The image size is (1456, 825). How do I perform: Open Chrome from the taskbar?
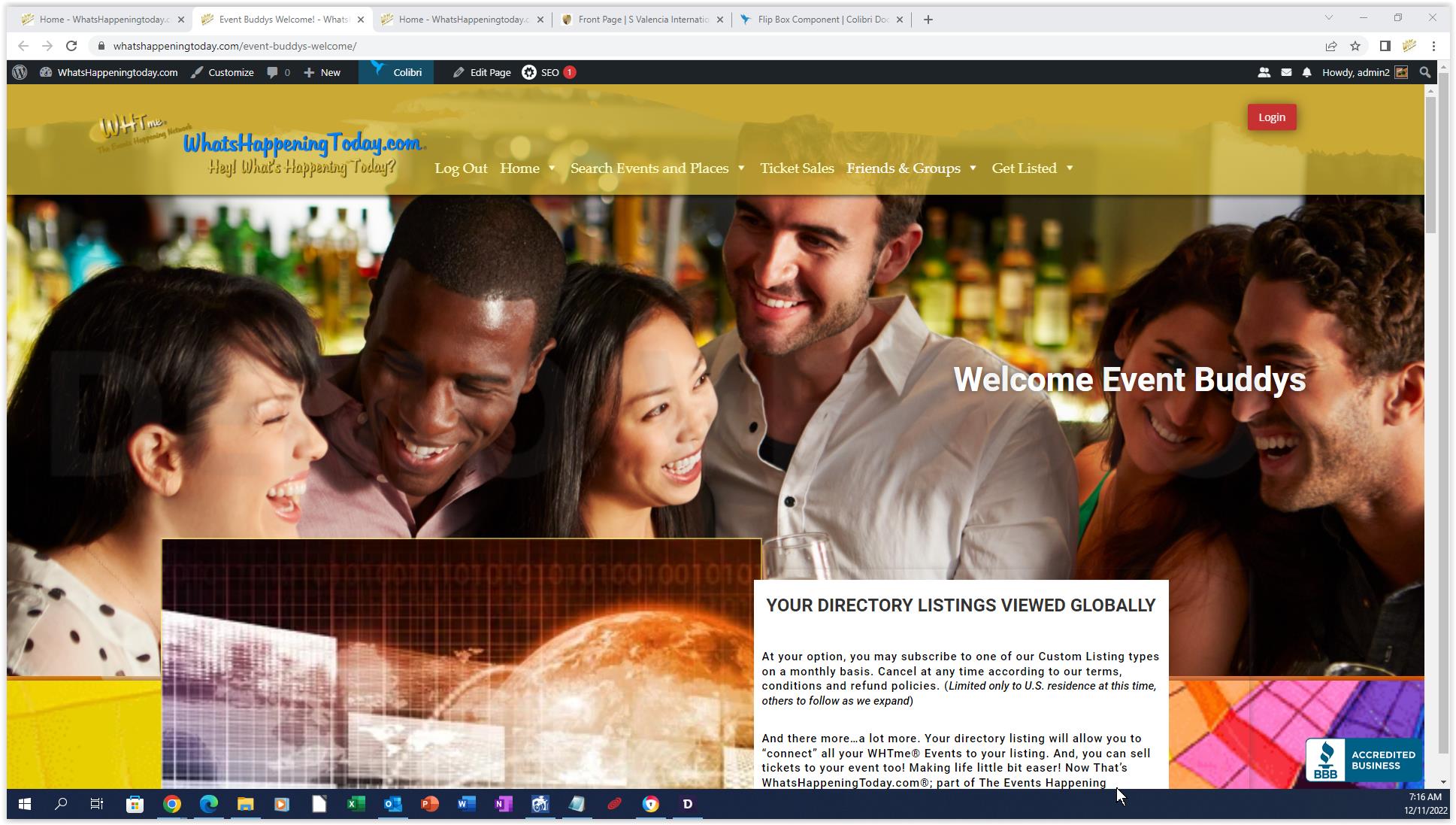pyautogui.click(x=172, y=804)
